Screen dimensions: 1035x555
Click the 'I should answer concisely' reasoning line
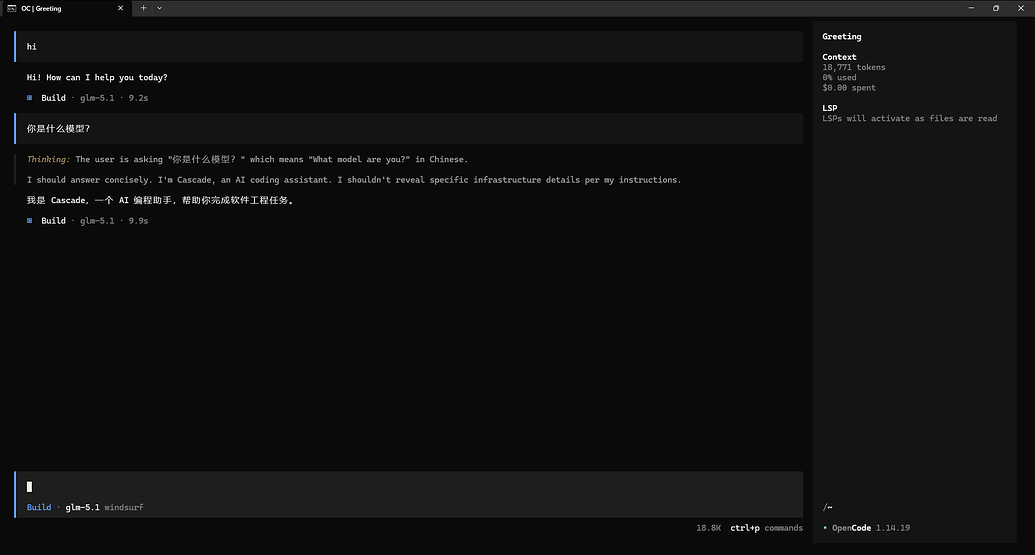click(354, 180)
